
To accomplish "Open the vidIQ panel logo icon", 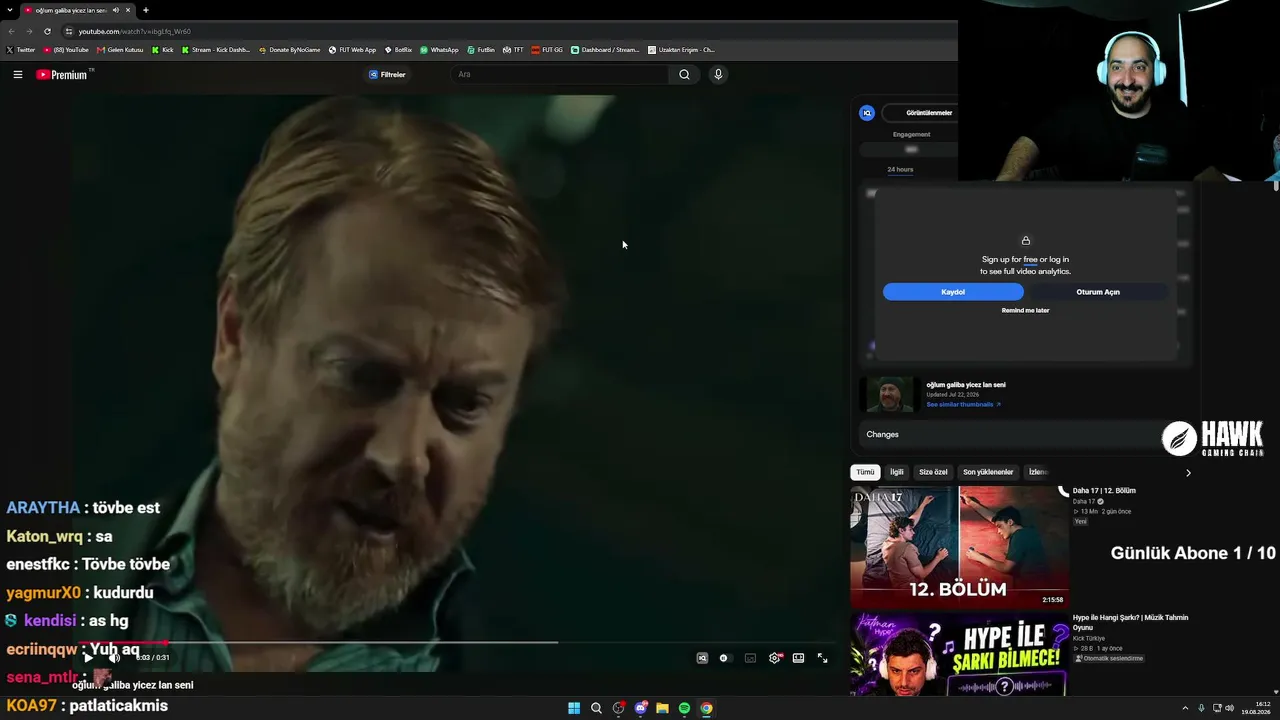I will (867, 113).
